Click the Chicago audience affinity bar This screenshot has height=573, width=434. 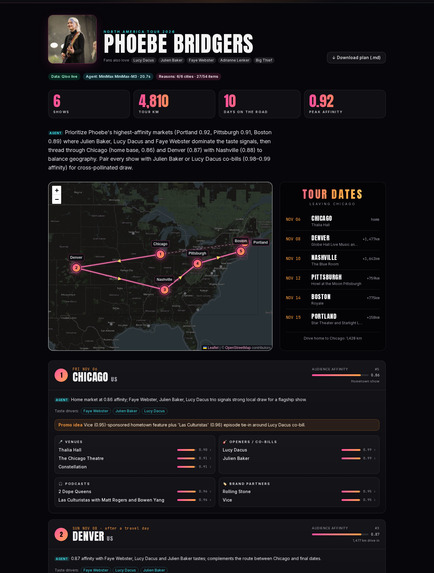pyautogui.click(x=340, y=375)
